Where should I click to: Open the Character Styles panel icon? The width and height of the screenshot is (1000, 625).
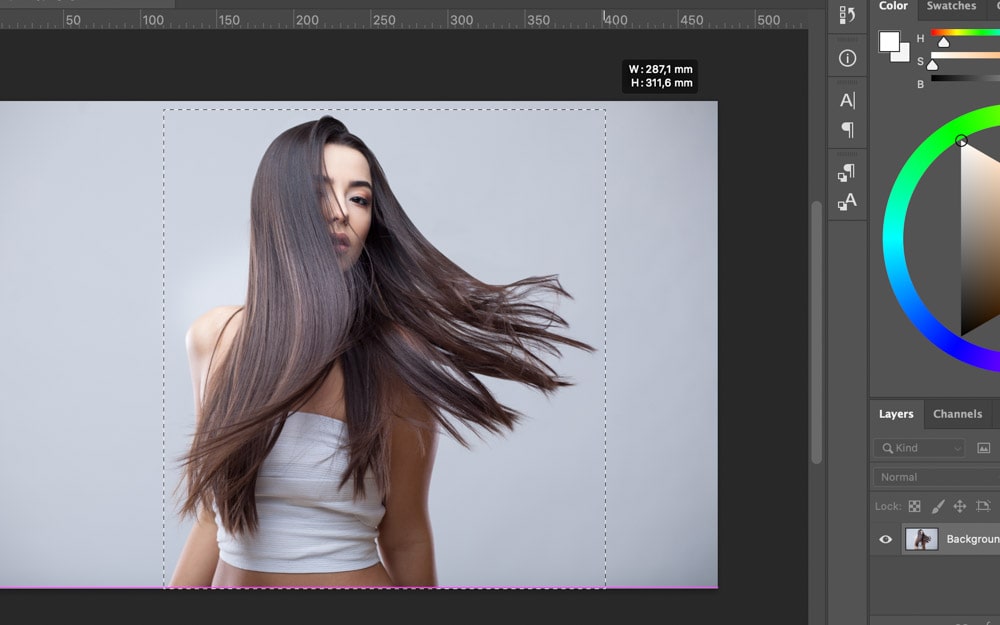click(847, 202)
